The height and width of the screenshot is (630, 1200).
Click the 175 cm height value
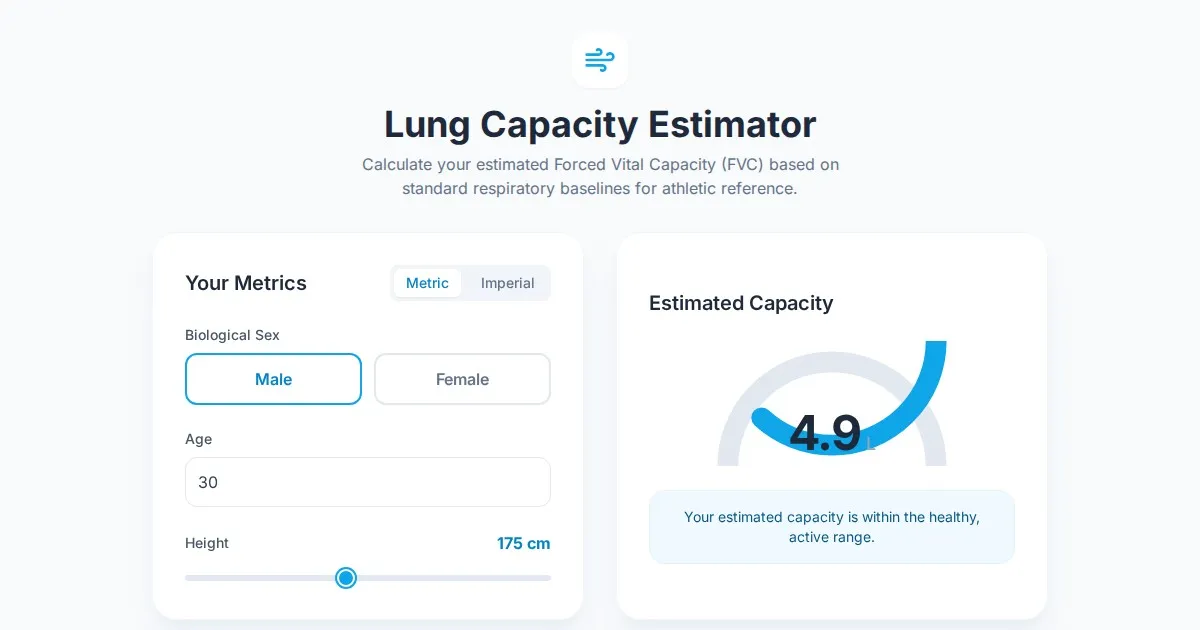523,544
